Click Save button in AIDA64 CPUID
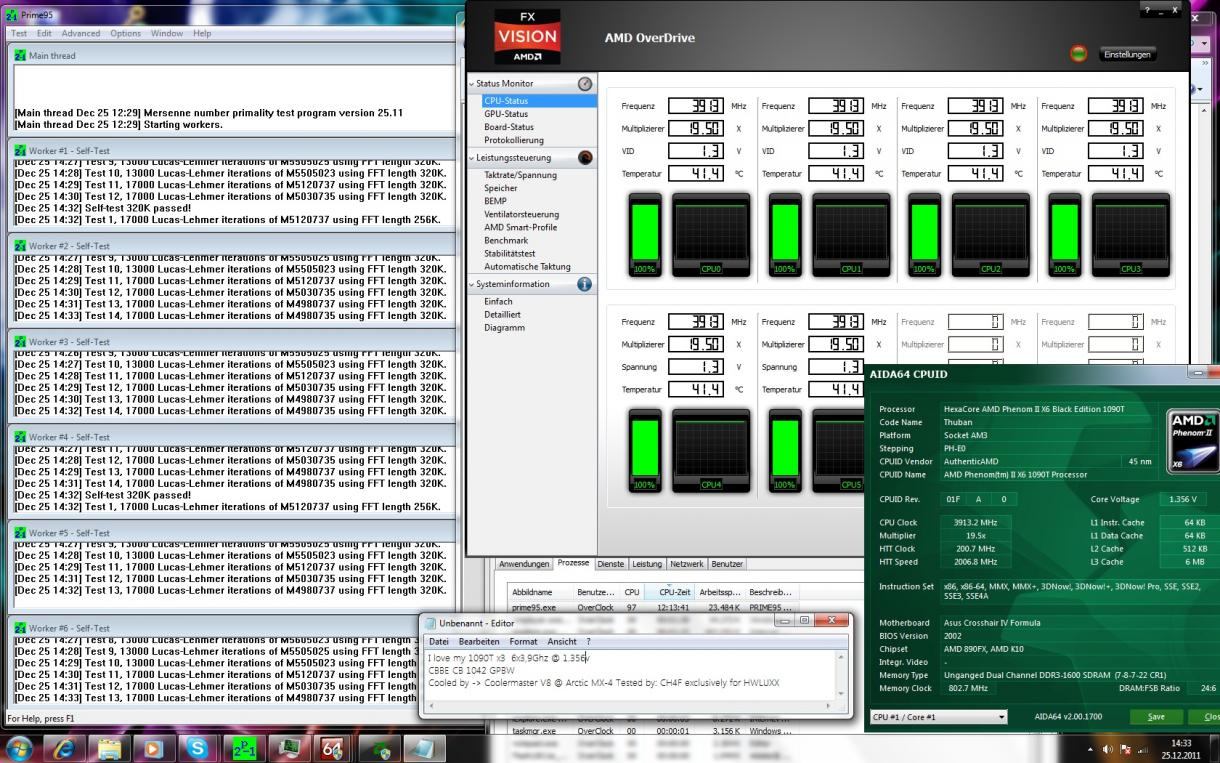The height and width of the screenshot is (763, 1220). coord(1156,717)
